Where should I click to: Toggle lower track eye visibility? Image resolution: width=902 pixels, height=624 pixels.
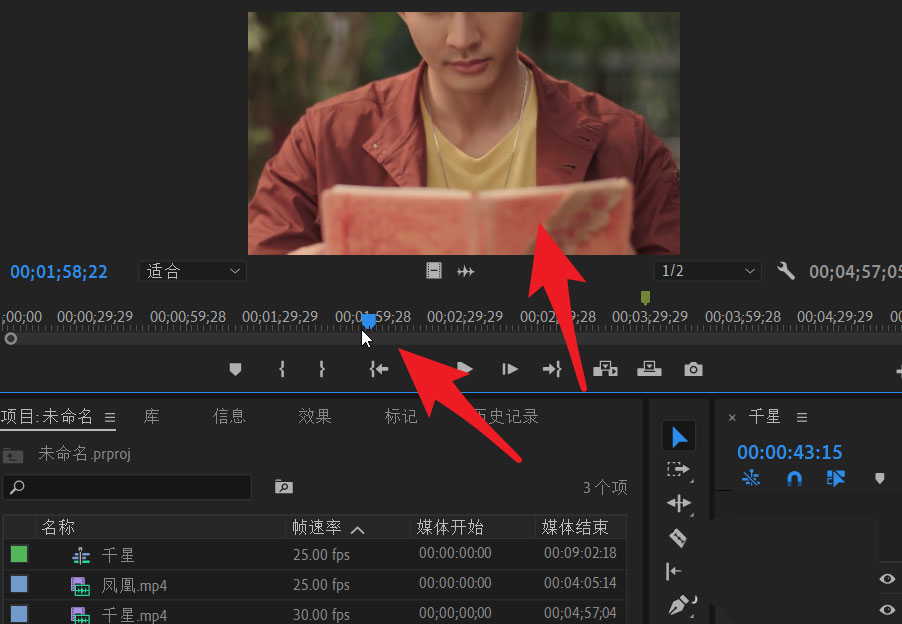point(887,610)
